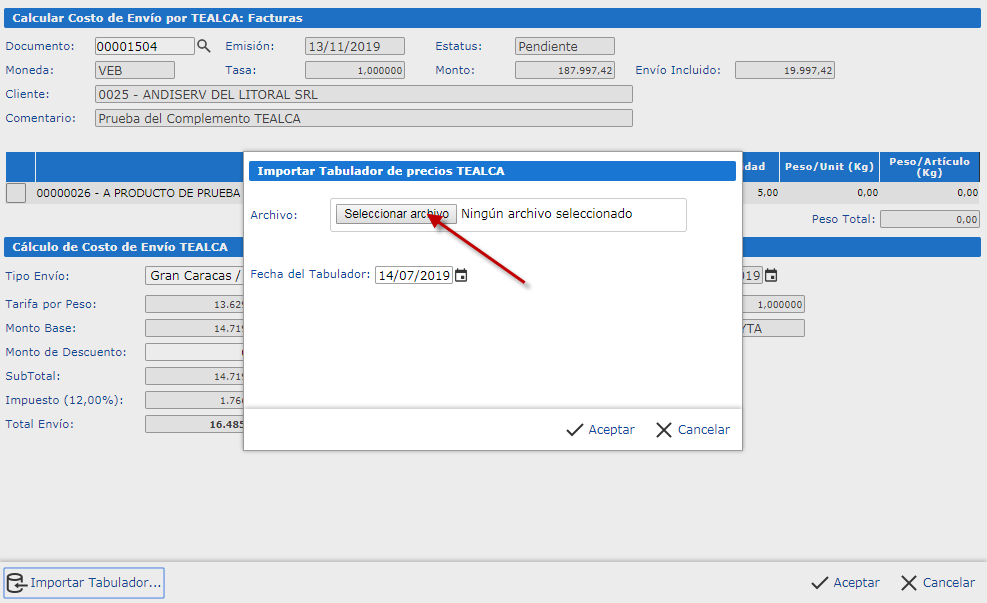The width and height of the screenshot is (987, 603).
Task: Click the Monto Base value field
Action: (195, 328)
